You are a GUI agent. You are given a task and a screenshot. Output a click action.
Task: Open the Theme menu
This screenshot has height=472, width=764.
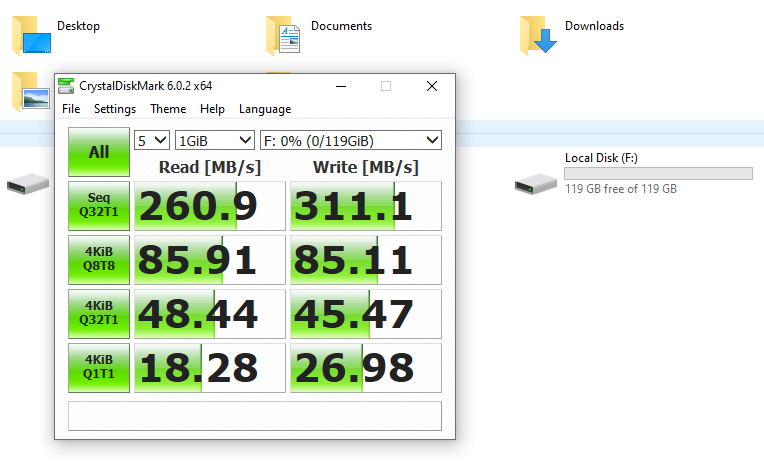168,109
